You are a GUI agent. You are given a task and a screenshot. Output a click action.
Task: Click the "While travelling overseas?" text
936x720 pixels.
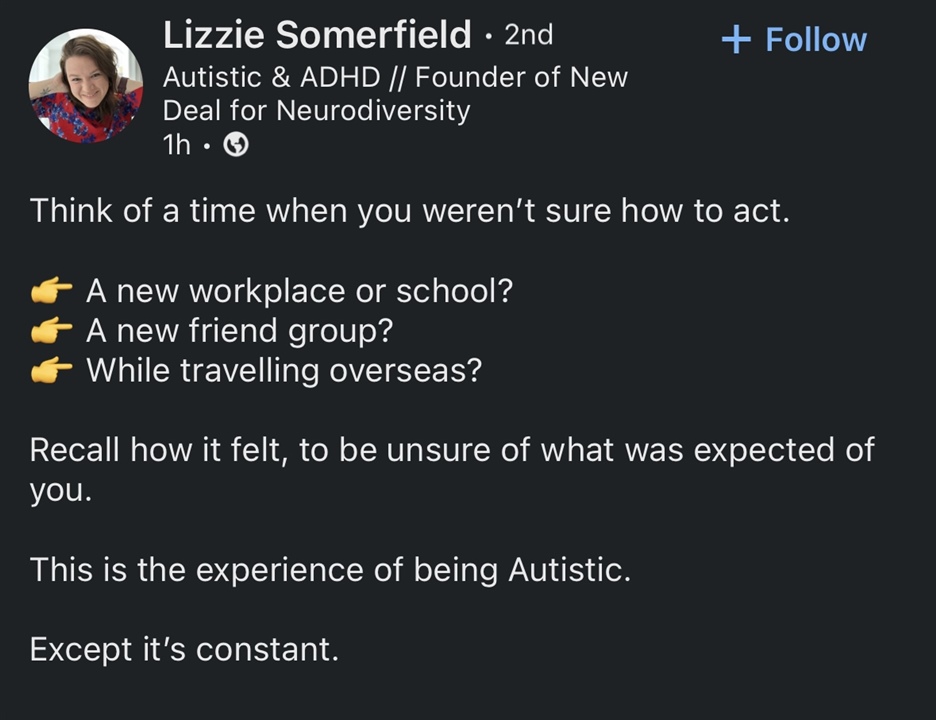click(x=284, y=371)
